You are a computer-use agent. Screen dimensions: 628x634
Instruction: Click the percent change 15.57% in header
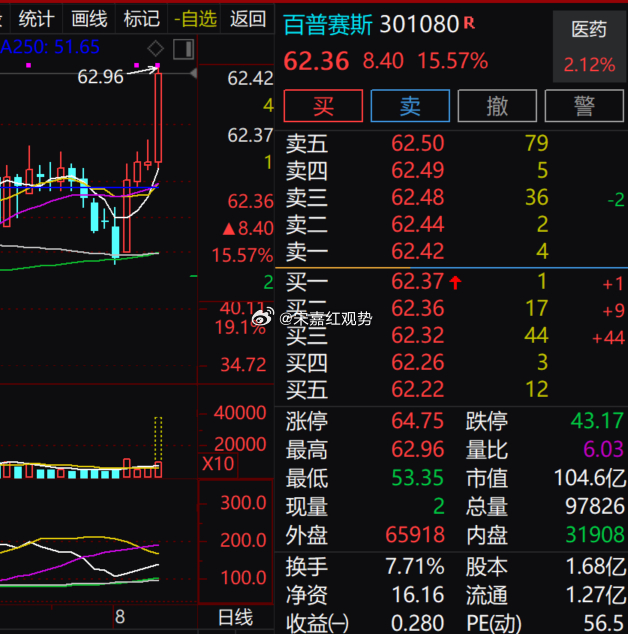click(x=452, y=61)
